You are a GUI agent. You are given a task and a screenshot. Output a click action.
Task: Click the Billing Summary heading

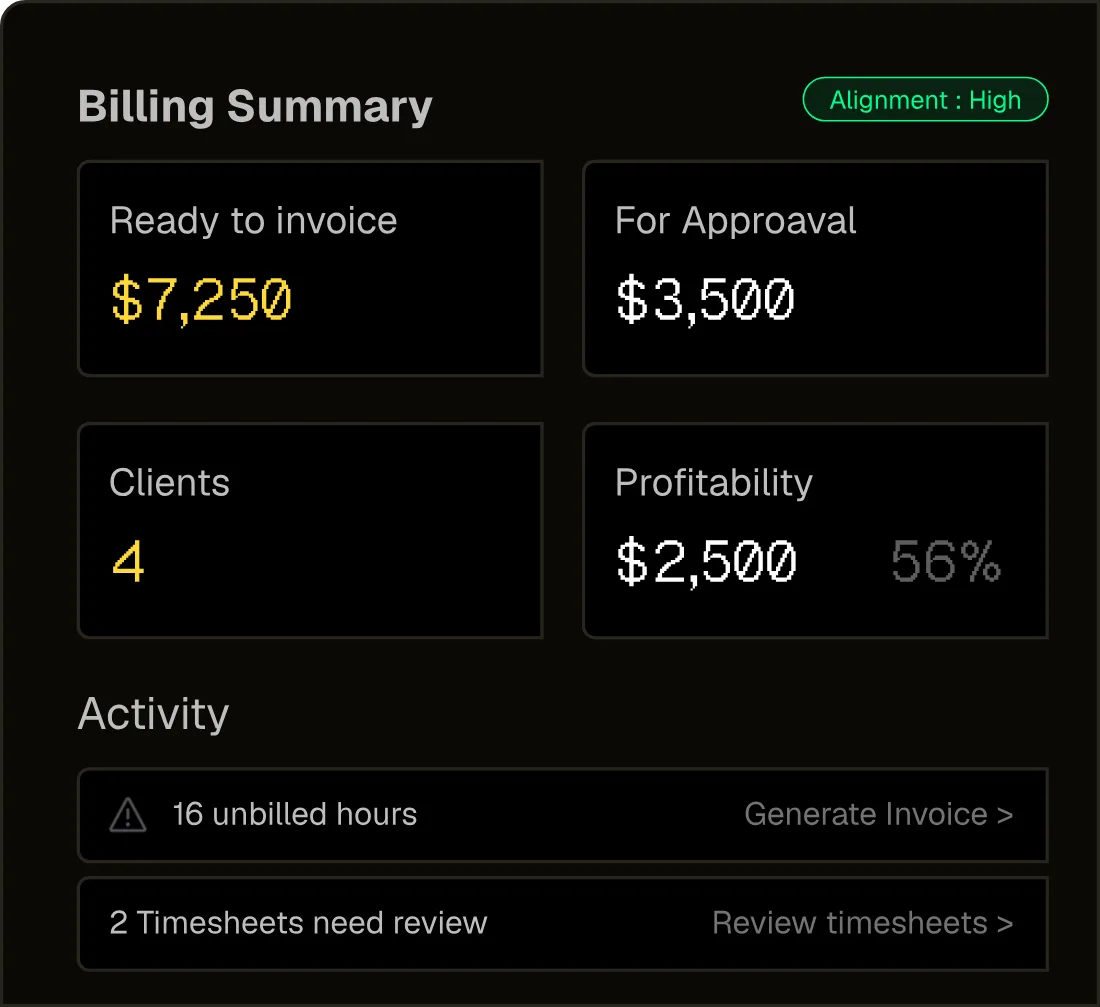tap(255, 107)
